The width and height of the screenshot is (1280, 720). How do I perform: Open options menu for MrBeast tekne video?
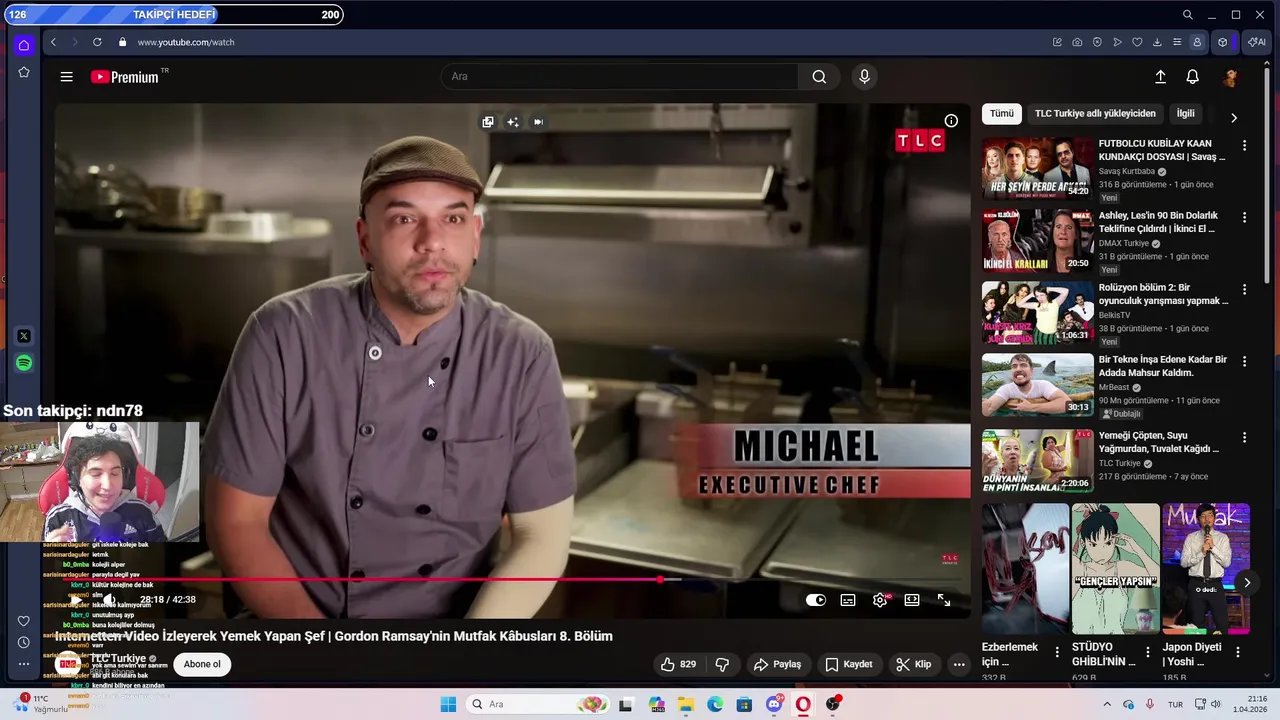click(1244, 361)
